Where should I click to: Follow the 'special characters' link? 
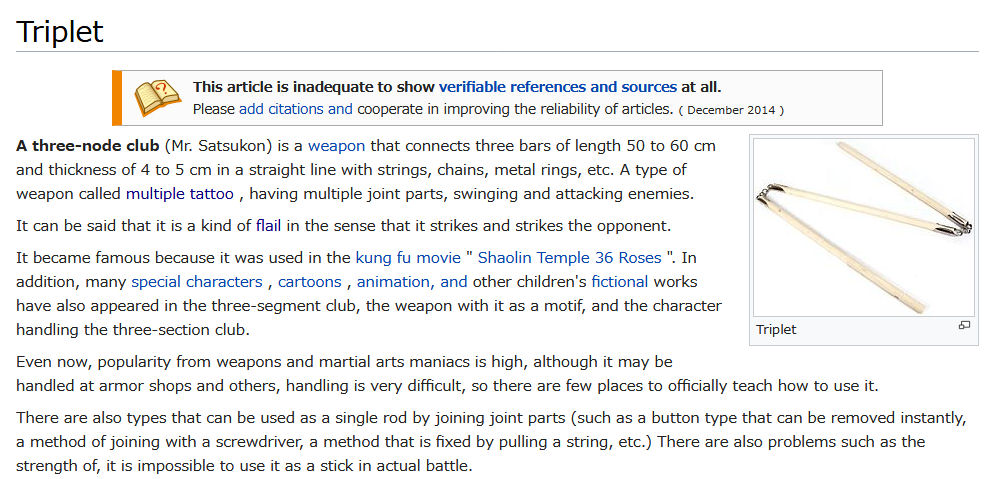point(197,282)
